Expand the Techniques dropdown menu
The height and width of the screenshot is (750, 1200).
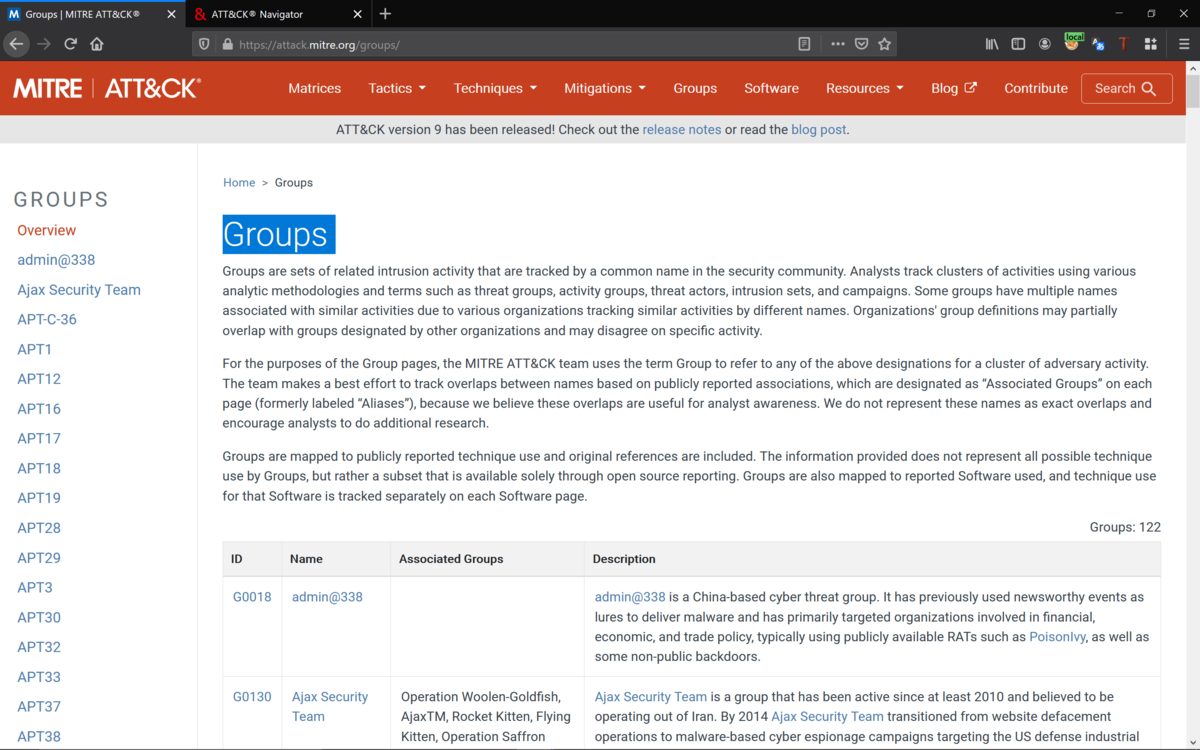[495, 88]
